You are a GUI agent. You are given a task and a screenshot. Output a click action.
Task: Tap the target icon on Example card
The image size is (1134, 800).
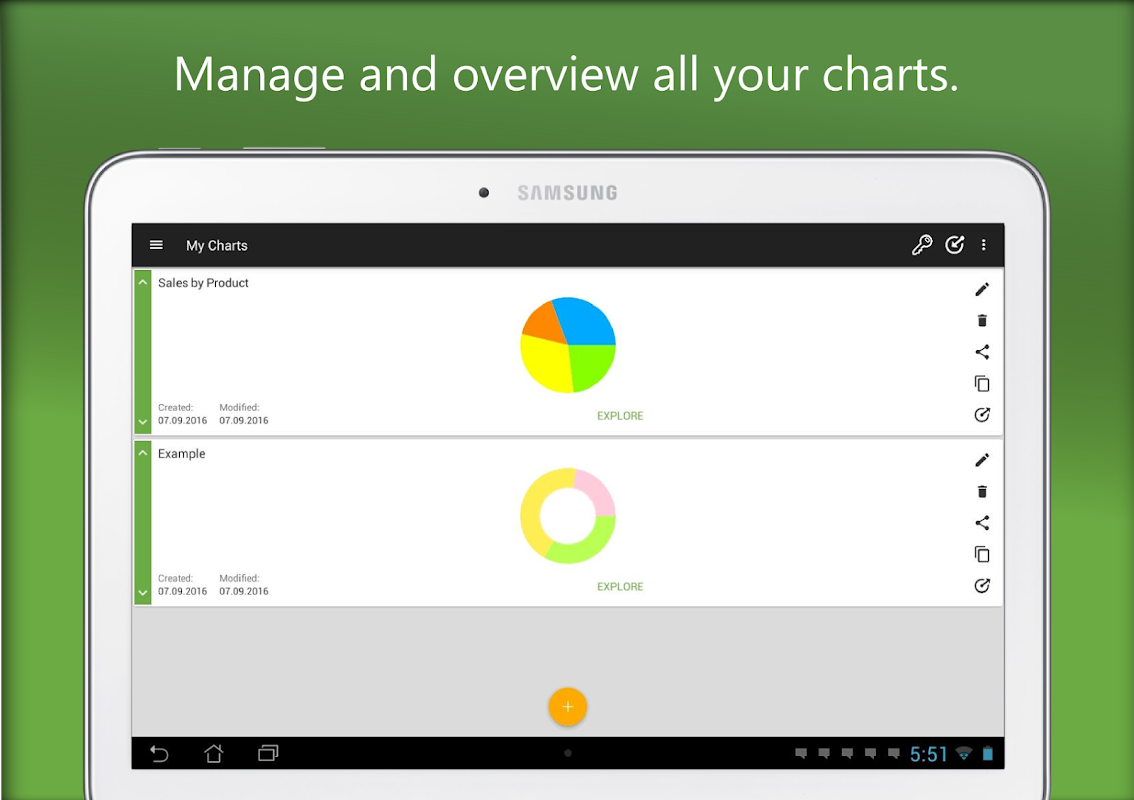(x=982, y=585)
